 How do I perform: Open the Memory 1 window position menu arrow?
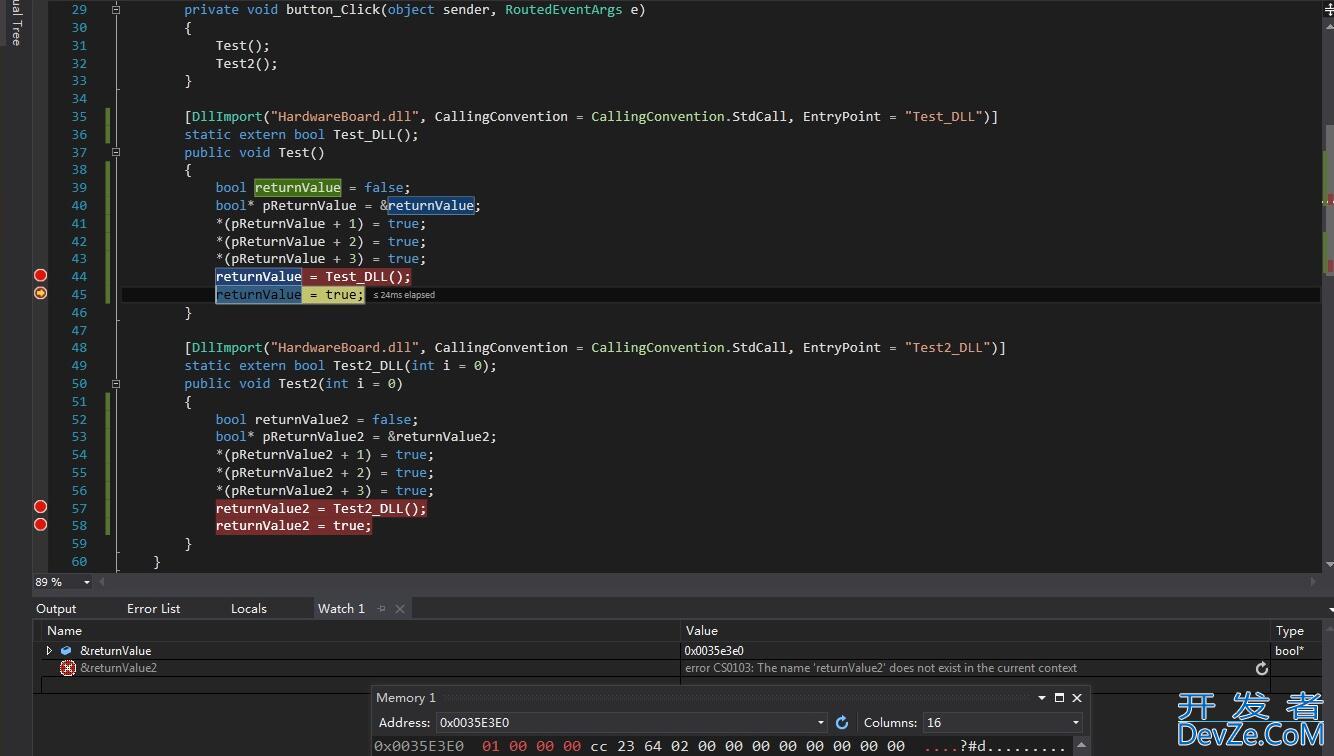1042,698
